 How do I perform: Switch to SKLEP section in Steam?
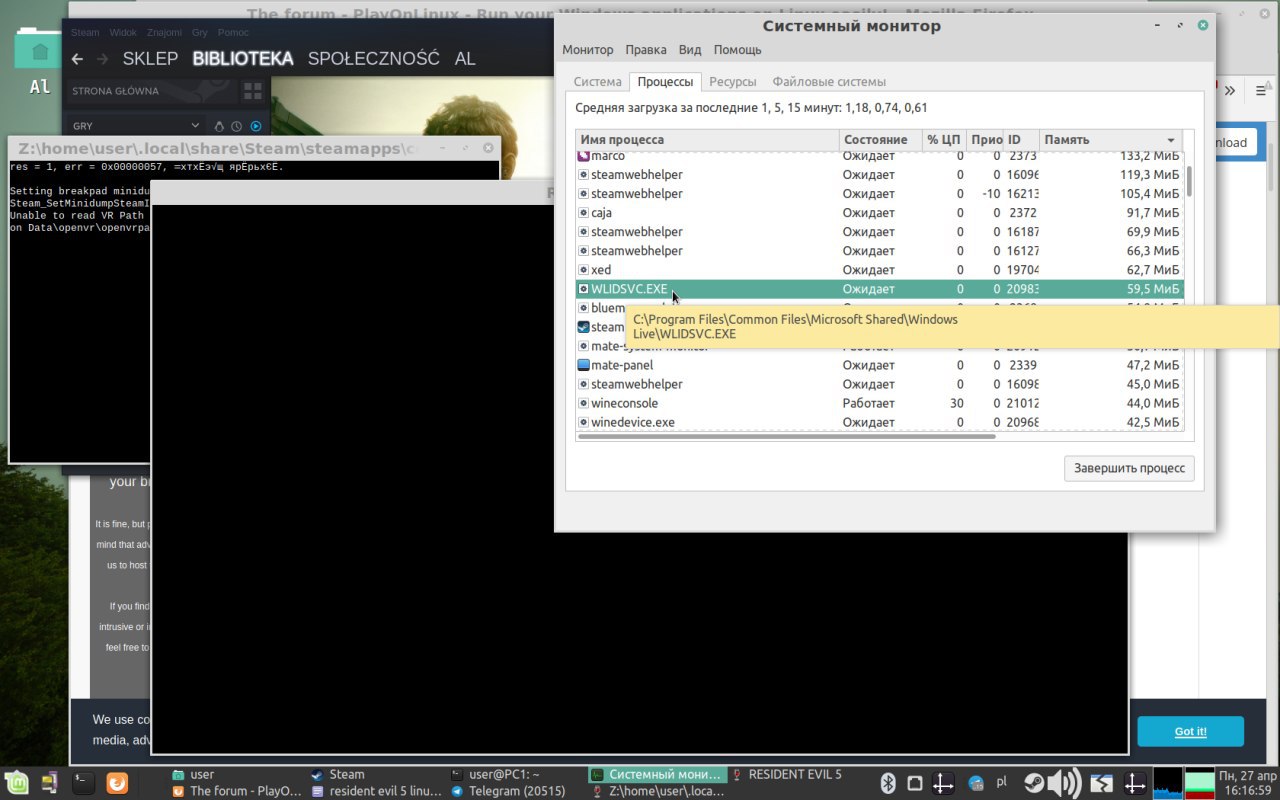pyautogui.click(x=150, y=59)
